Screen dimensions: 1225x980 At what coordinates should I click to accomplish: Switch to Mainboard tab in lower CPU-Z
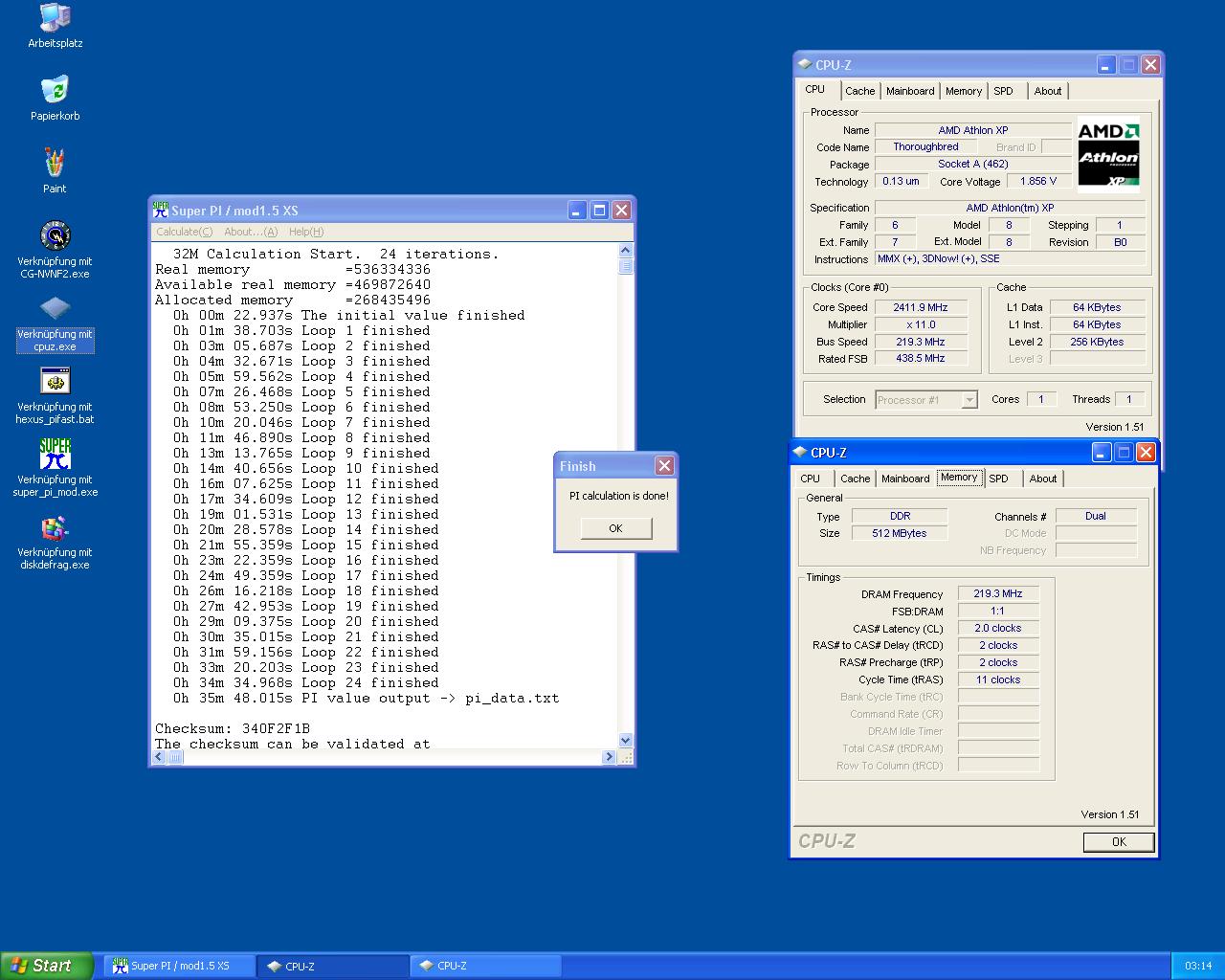pyautogui.click(x=905, y=479)
